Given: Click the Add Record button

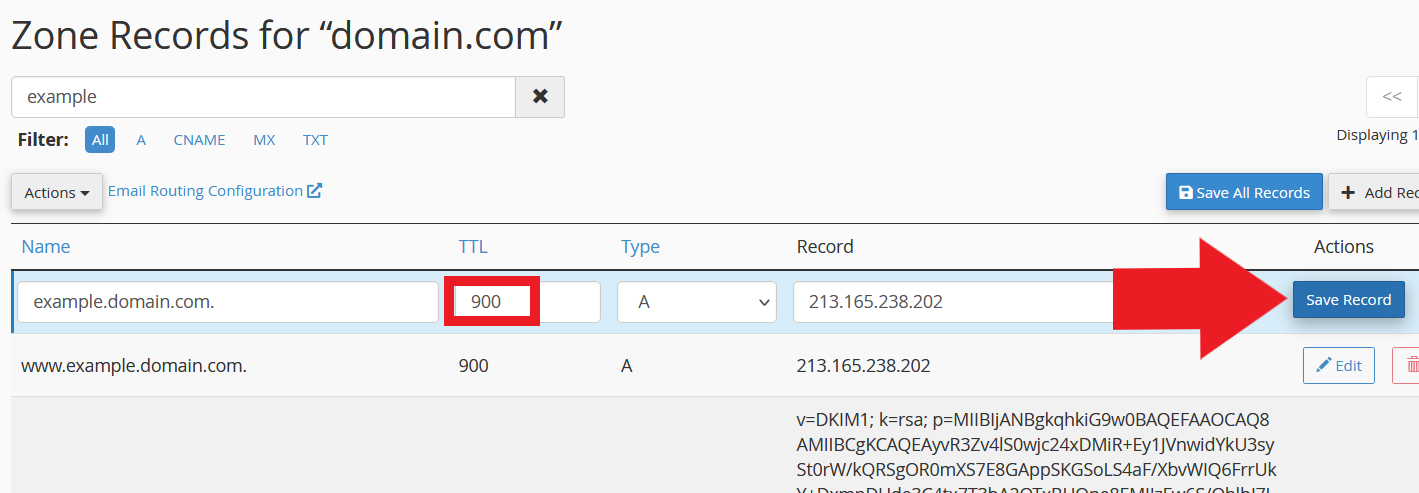Looking at the screenshot, I should click(1375, 192).
